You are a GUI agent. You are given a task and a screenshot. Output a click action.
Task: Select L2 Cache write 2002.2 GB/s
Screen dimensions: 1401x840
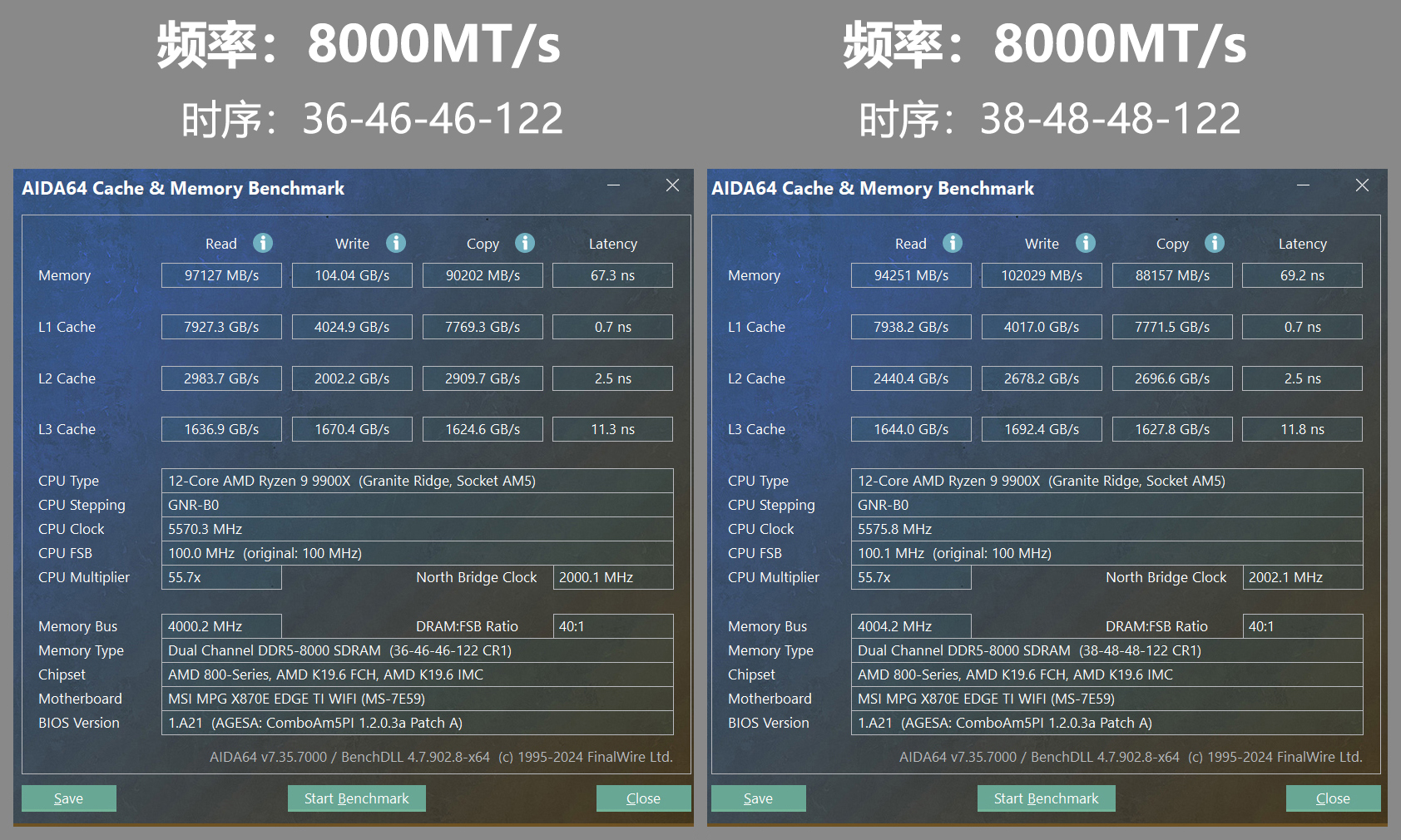(352, 378)
